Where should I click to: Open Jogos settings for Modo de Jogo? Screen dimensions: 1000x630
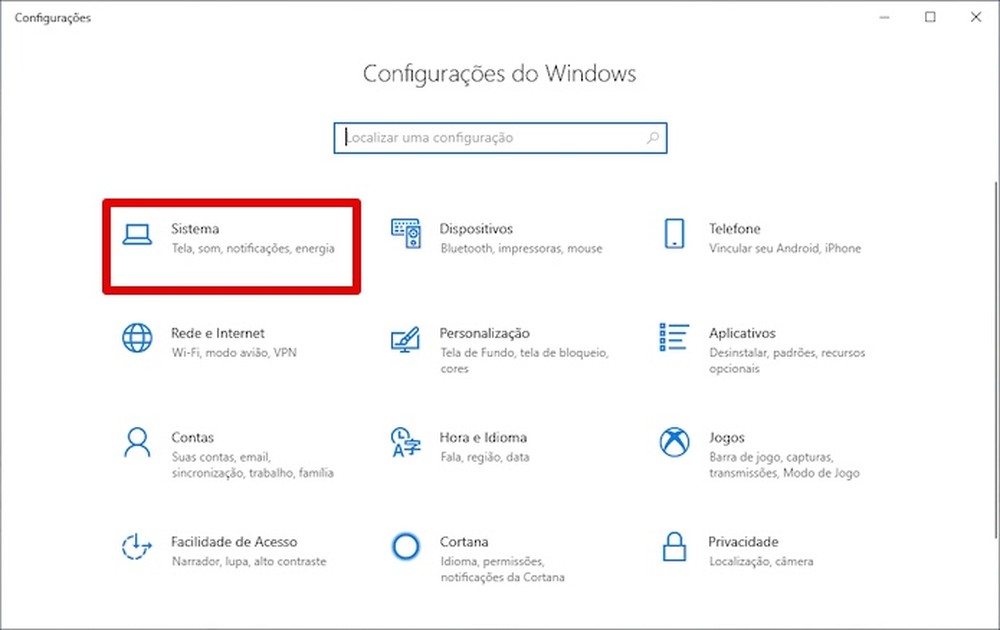coord(725,437)
